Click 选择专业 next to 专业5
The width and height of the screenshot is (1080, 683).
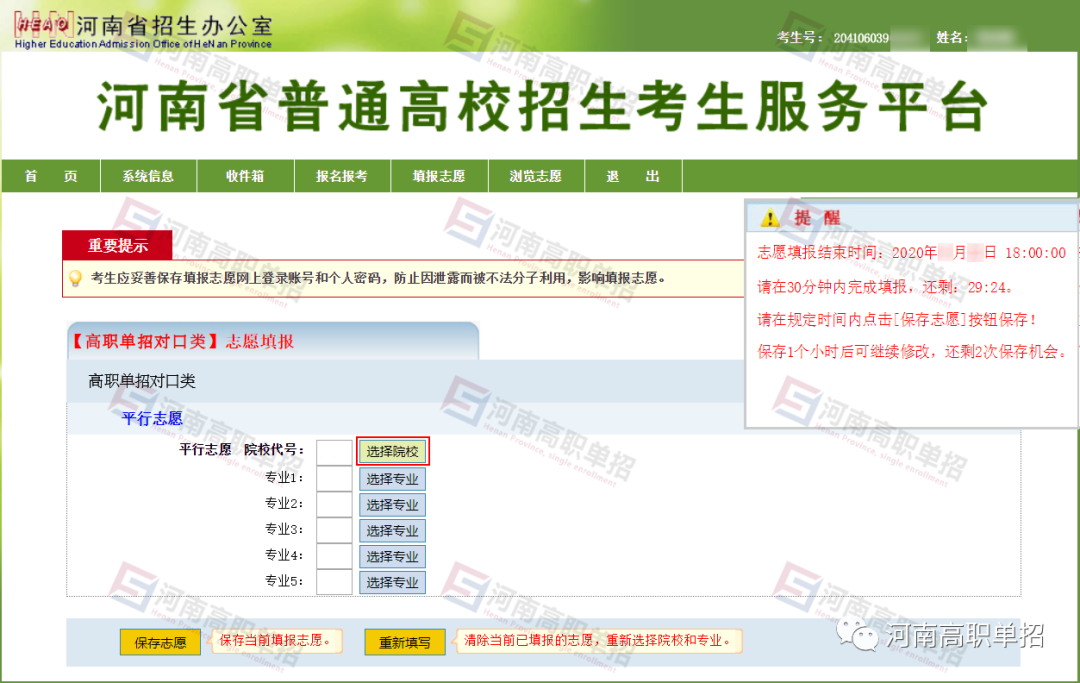pyautogui.click(x=392, y=582)
